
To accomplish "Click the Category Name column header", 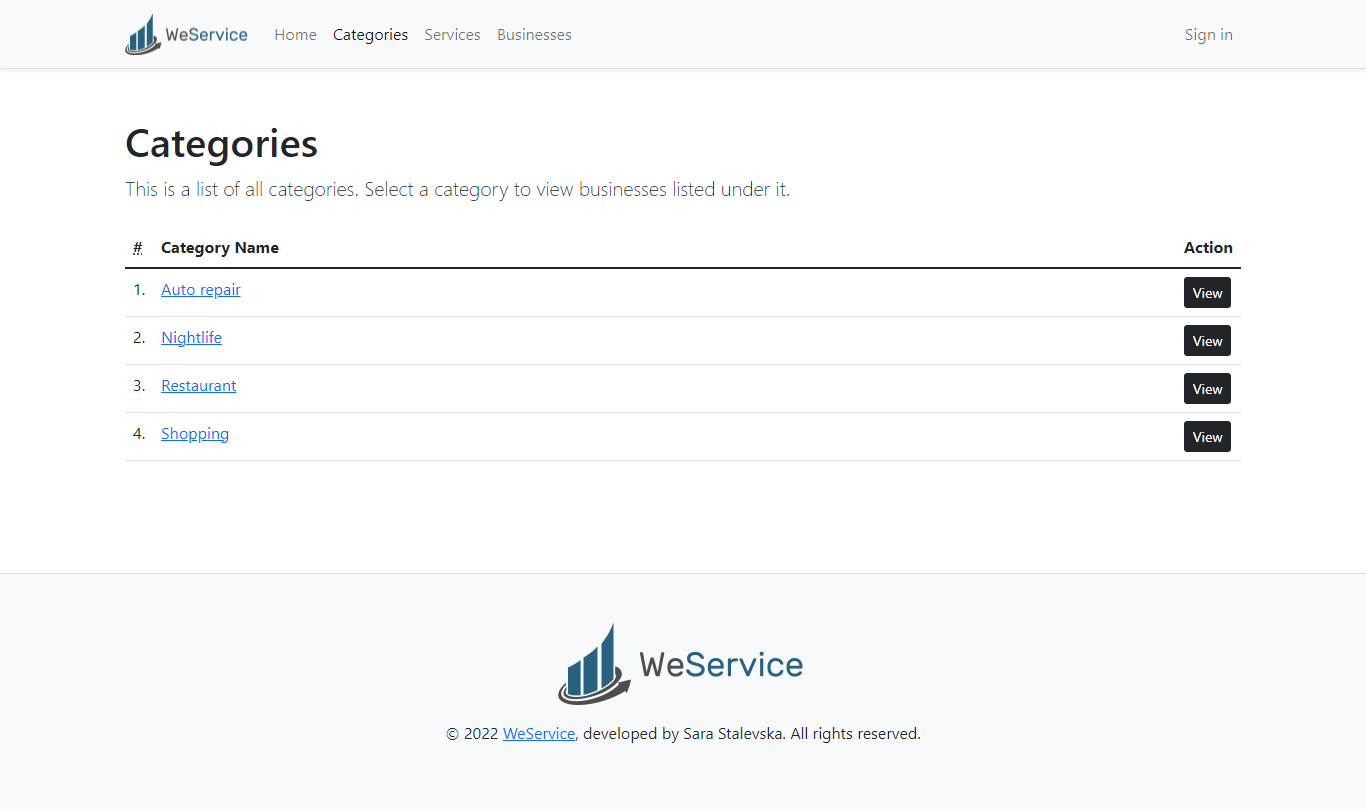I will tap(220, 248).
